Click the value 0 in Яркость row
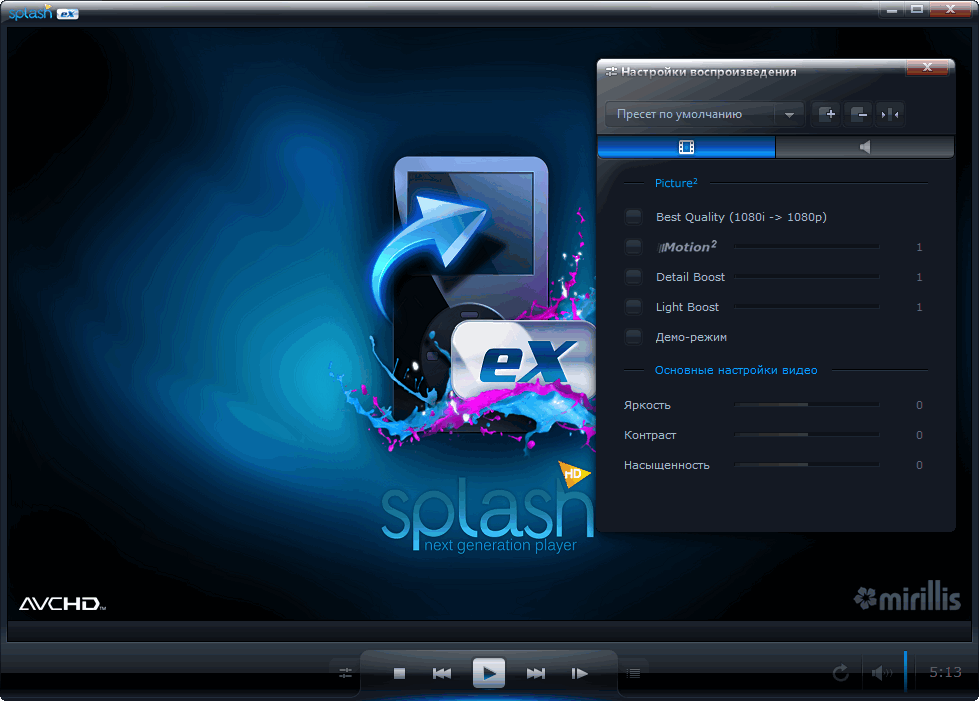979x701 pixels. coord(919,405)
